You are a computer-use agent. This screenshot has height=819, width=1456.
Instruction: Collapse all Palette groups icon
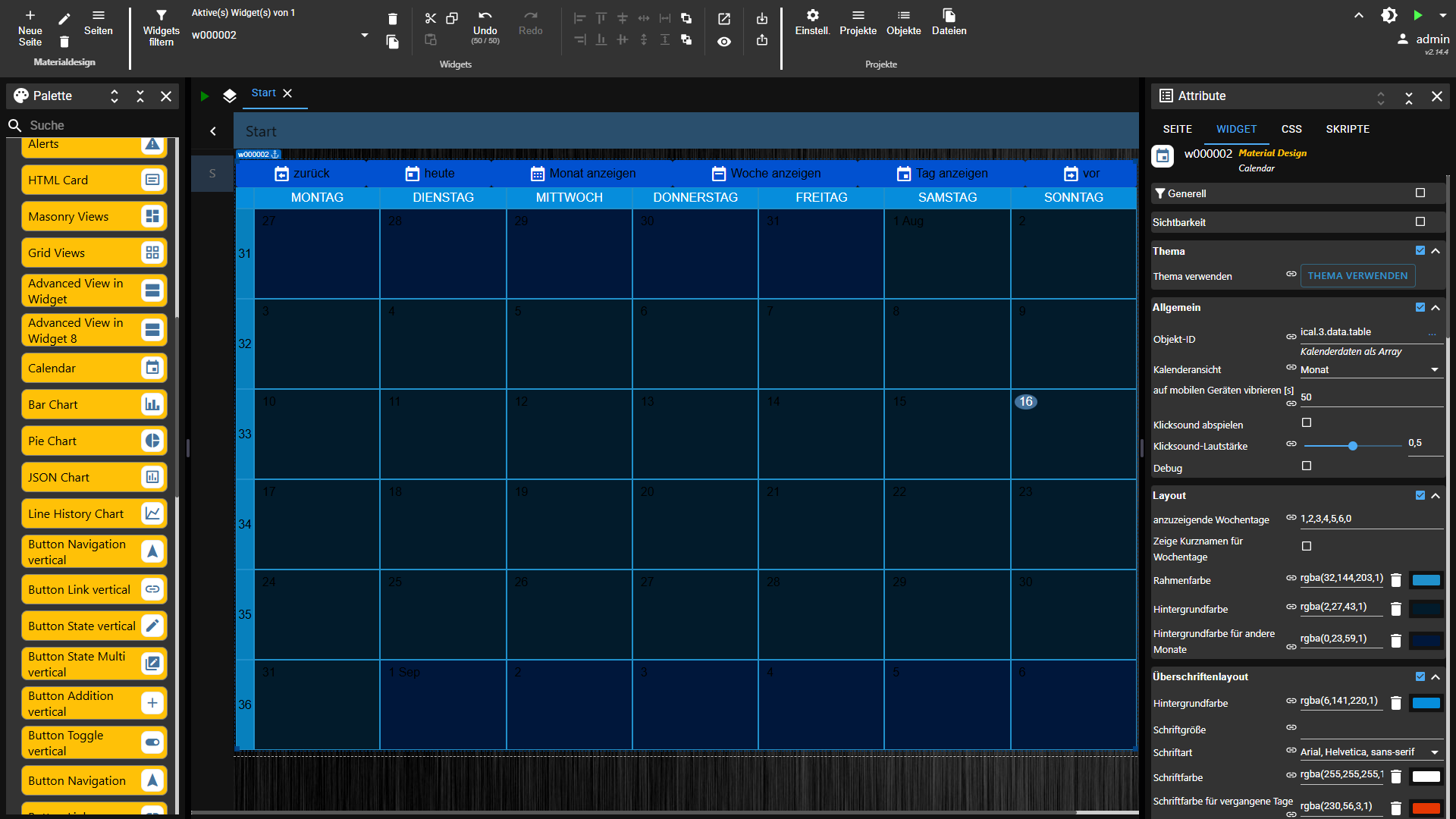tap(140, 96)
